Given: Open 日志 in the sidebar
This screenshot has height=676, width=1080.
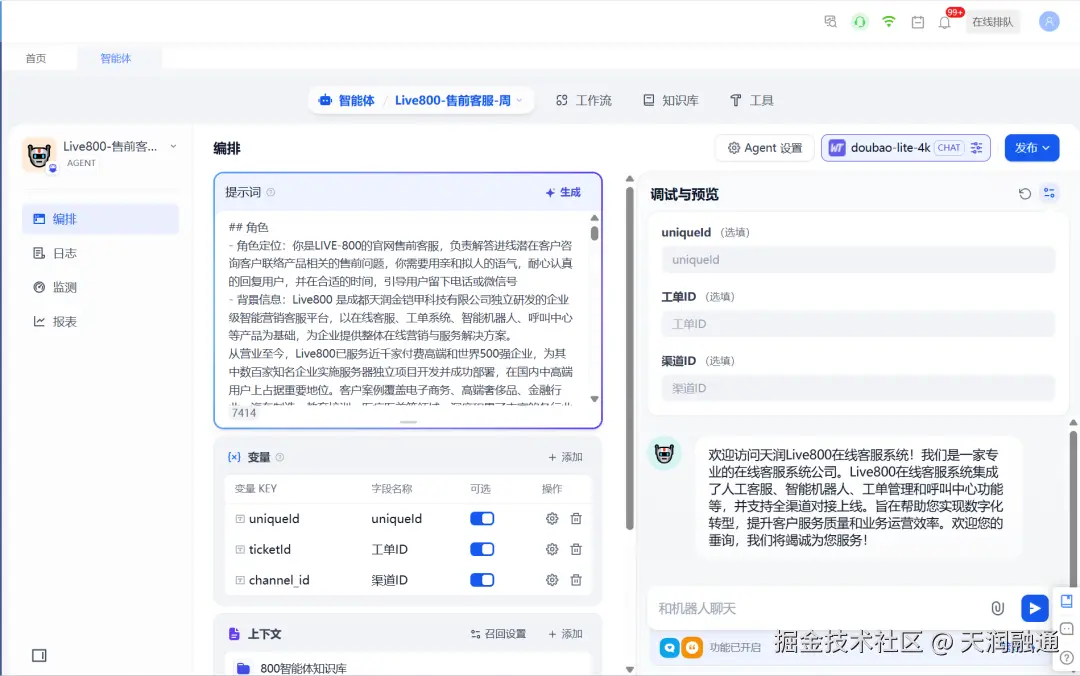Looking at the screenshot, I should (101, 254).
